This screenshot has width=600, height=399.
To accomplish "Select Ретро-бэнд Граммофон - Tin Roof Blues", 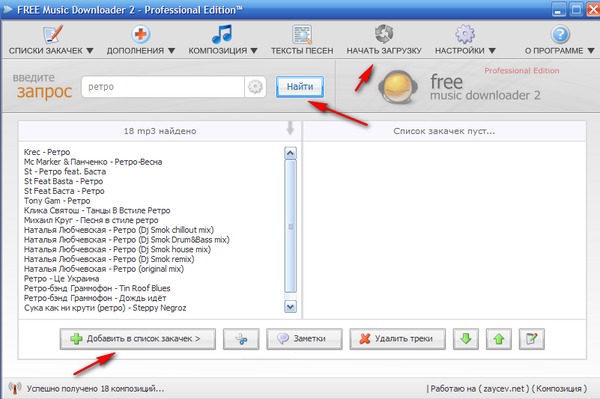I will [97, 288].
